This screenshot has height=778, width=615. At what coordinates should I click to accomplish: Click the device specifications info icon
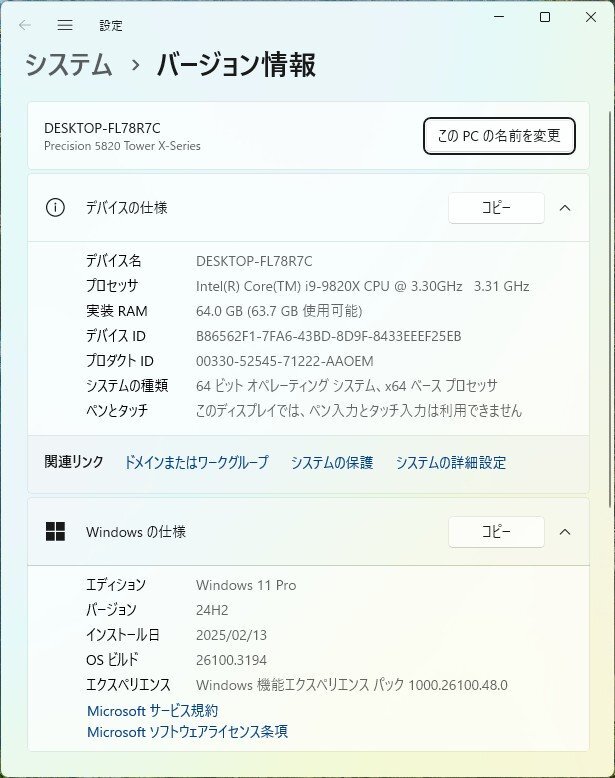coord(55,207)
